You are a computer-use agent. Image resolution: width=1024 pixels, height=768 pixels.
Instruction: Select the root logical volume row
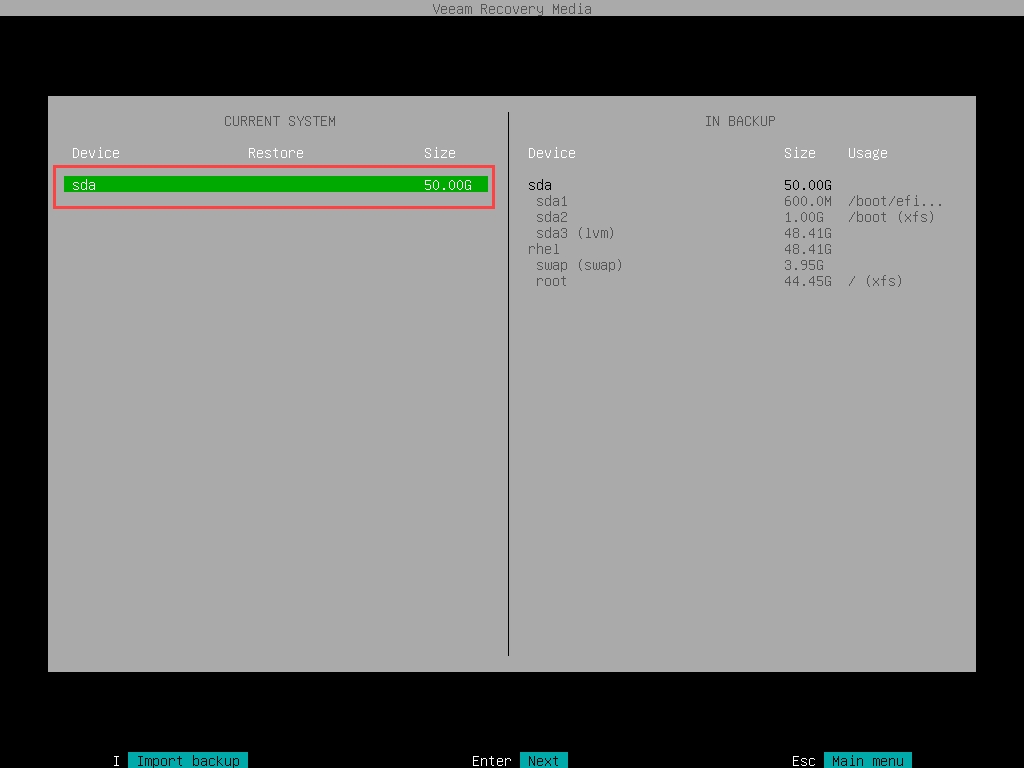tap(551, 281)
